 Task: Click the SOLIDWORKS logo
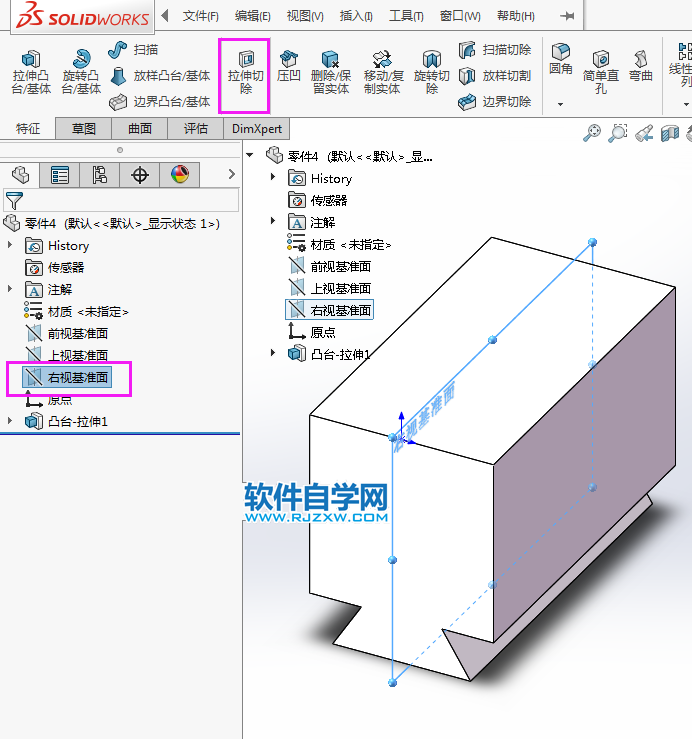pos(83,17)
